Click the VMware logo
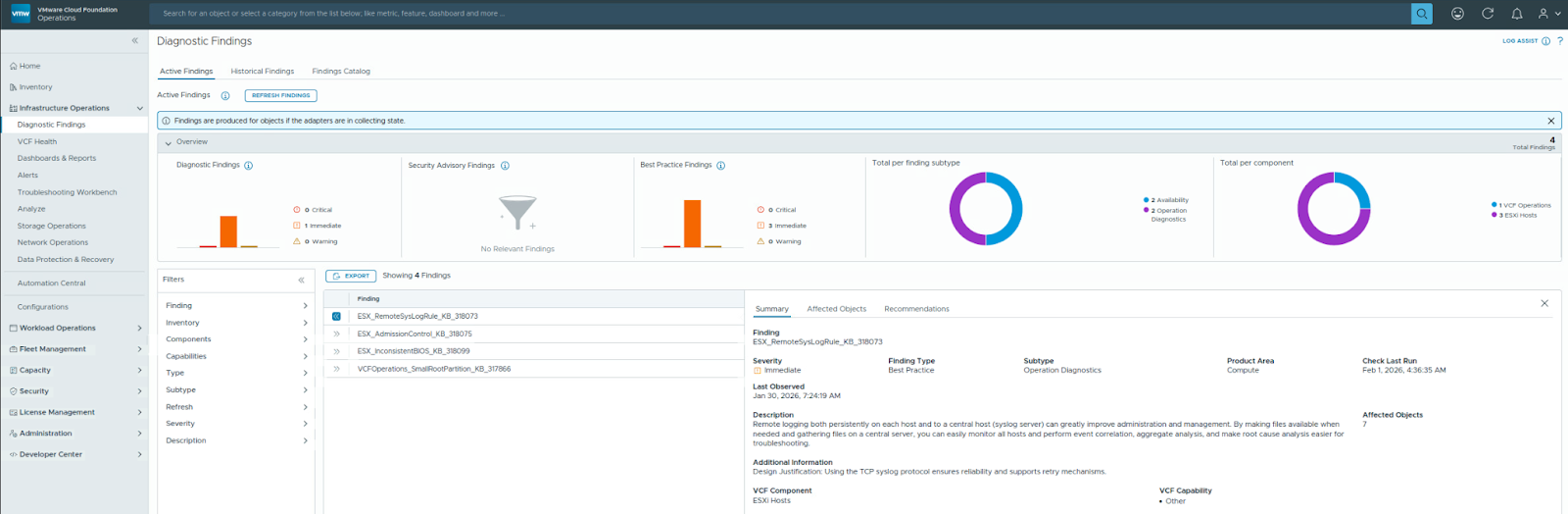Viewport: 1568px width, 514px height. (20, 14)
